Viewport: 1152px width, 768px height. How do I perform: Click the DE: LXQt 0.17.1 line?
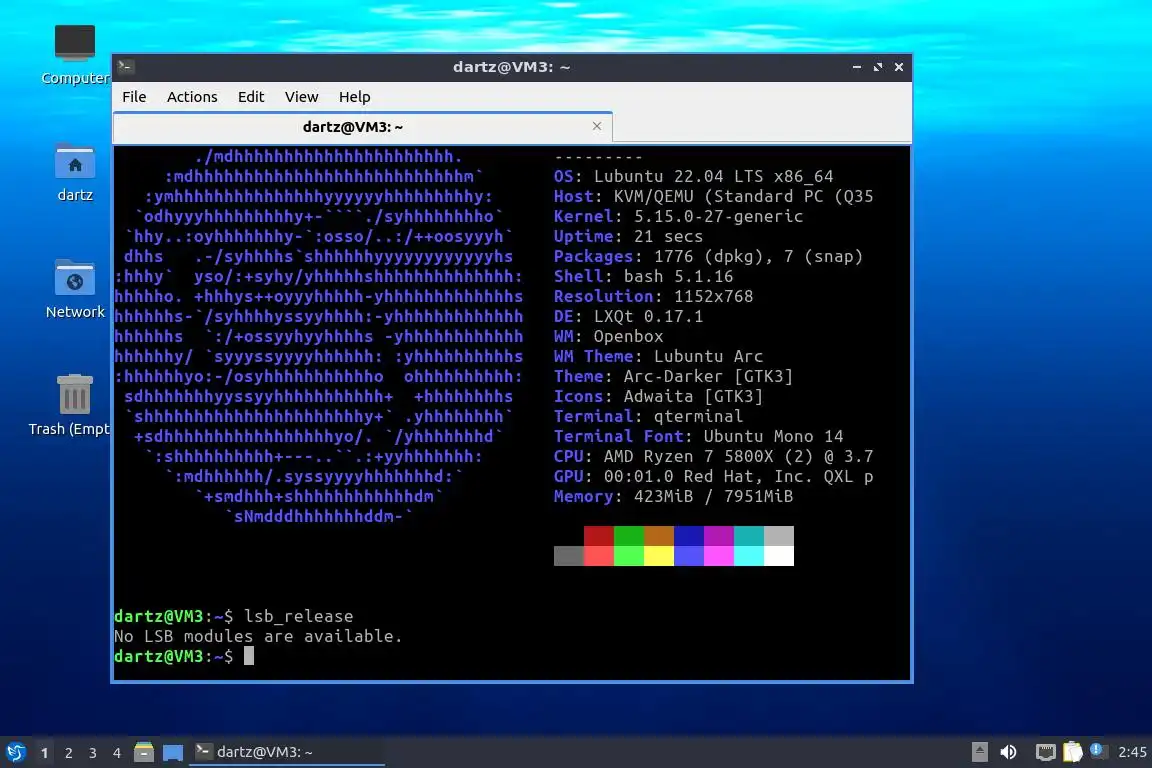(628, 317)
